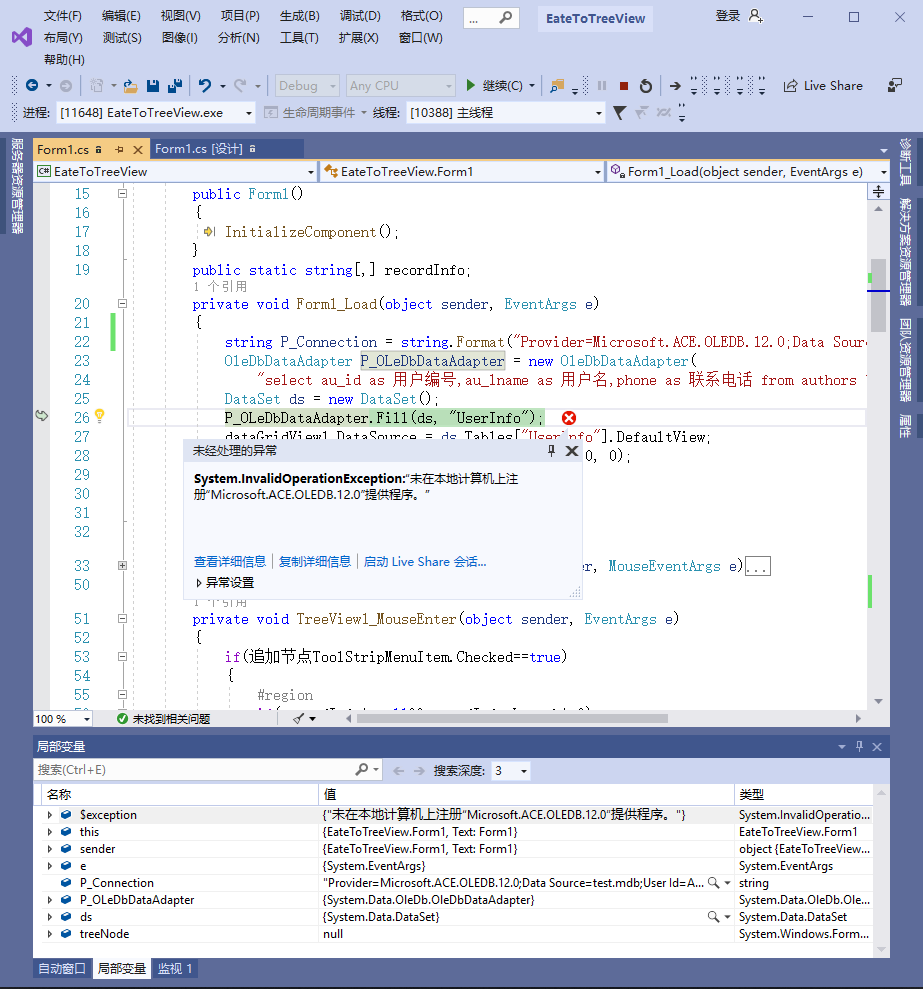923x989 pixels.
Task: Click the Save All icon
Action: (x=175, y=86)
